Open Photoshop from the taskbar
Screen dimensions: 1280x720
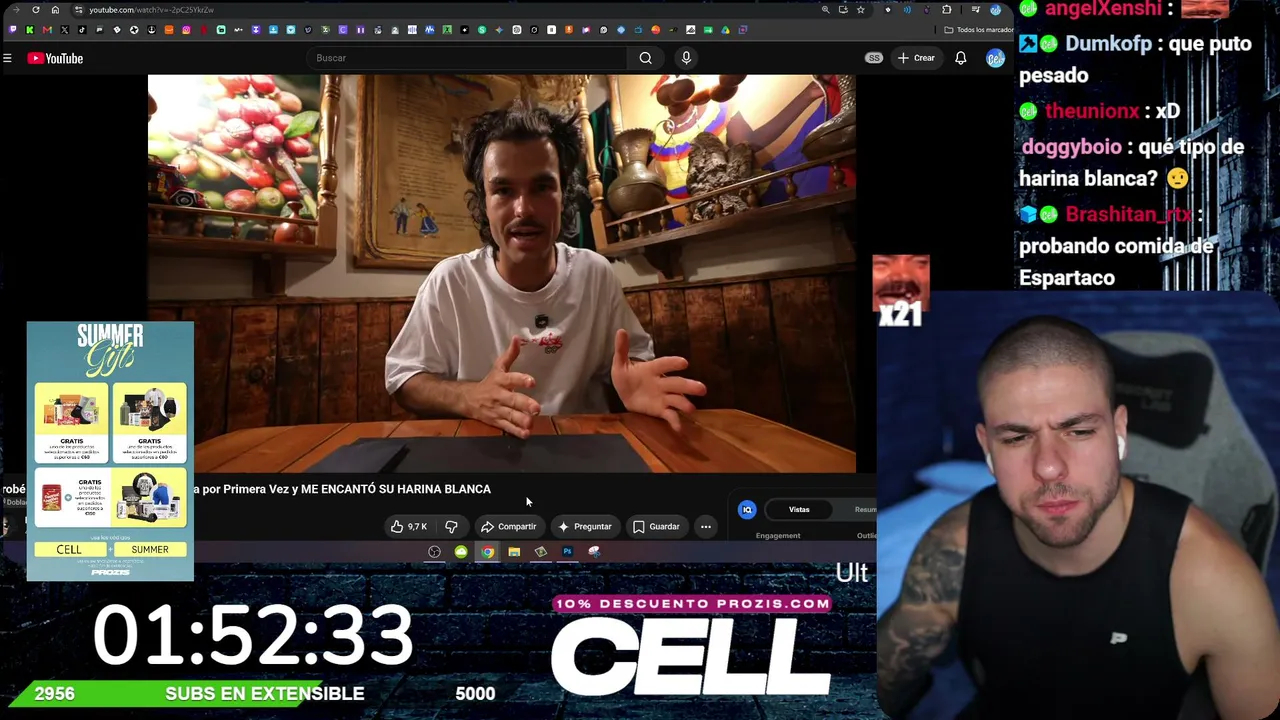[567, 552]
